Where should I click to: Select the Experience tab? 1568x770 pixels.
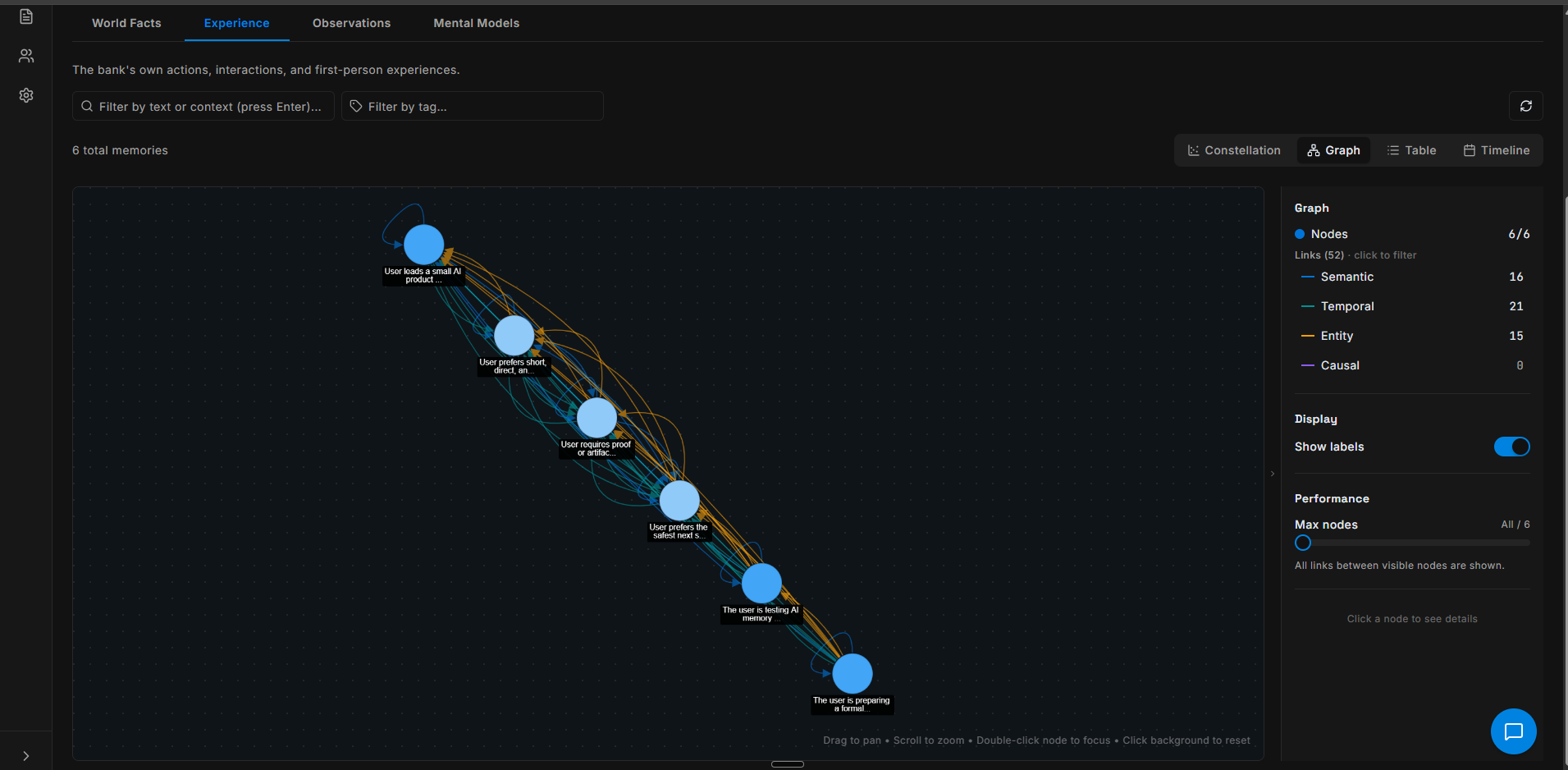pos(236,23)
